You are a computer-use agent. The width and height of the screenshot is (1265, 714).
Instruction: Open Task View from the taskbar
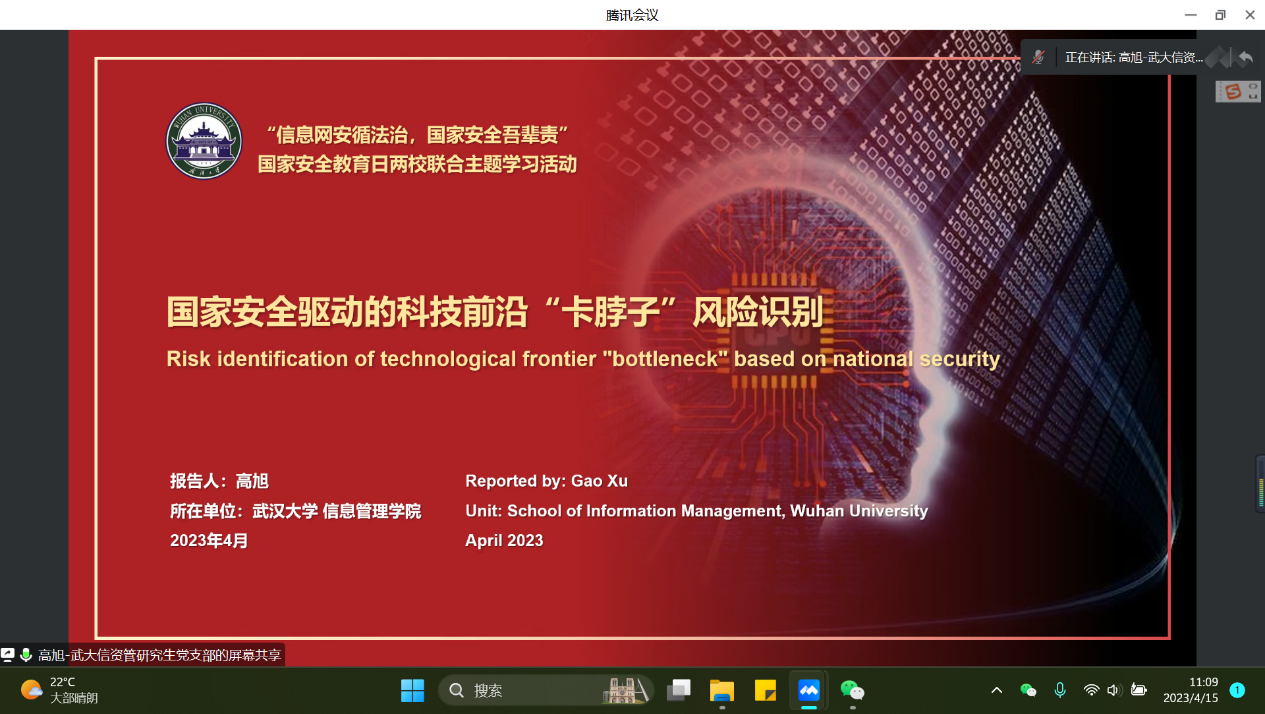tap(679, 690)
